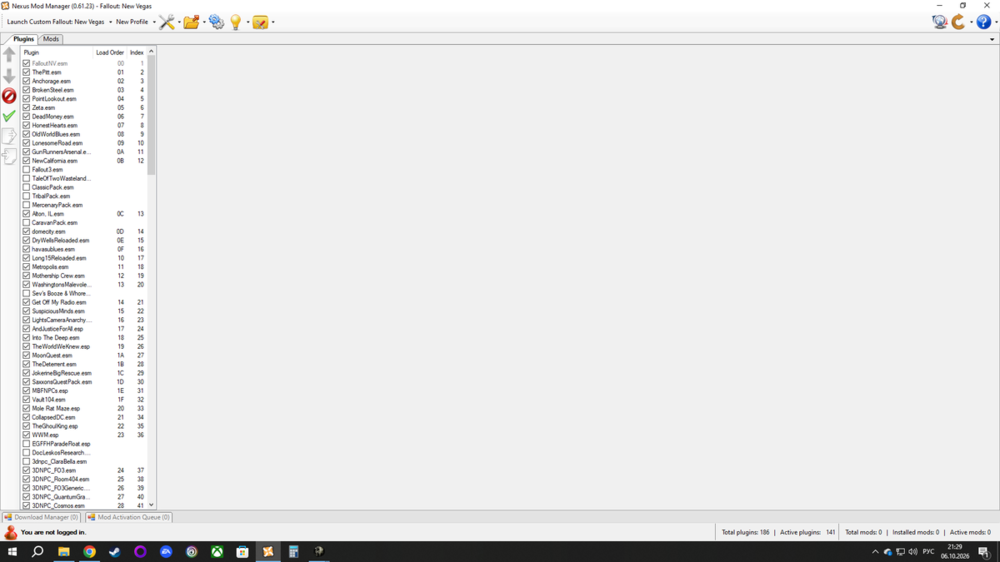The height and width of the screenshot is (562, 1000).
Task: Enable 3dnpc_ClaraBella.esm checkbox
Action: tap(26, 461)
